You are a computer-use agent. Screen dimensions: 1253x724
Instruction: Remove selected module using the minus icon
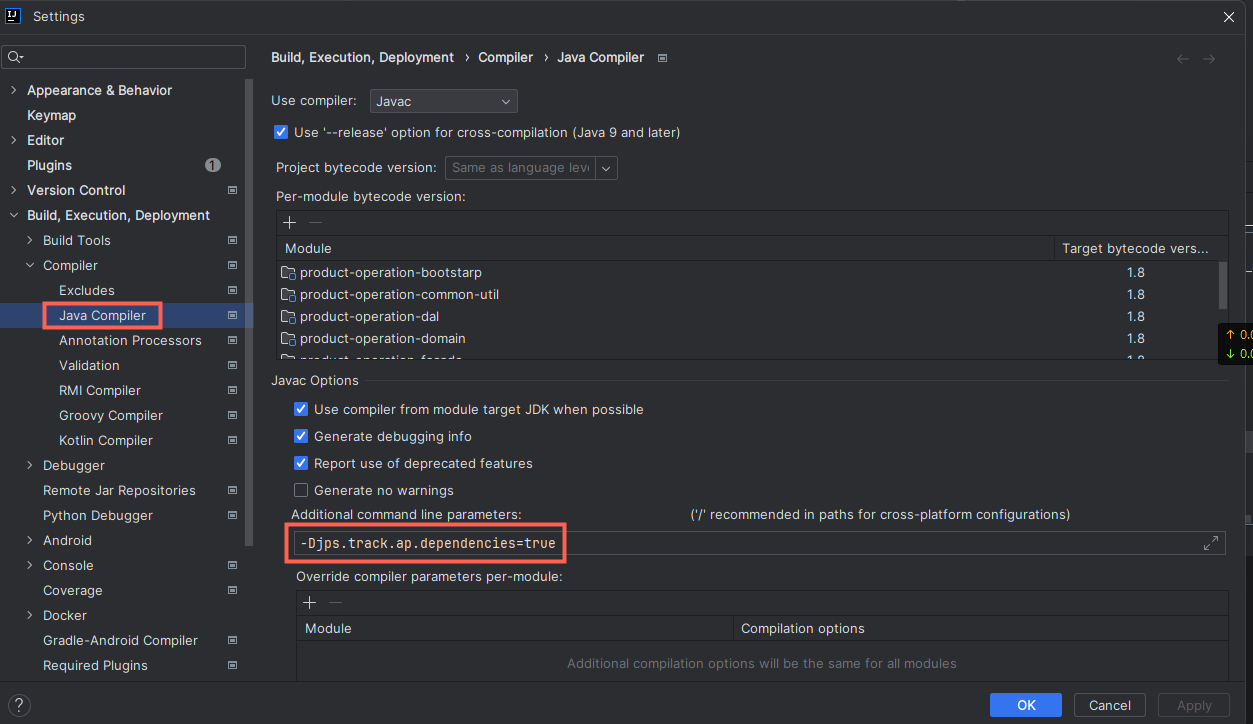tap(314, 222)
